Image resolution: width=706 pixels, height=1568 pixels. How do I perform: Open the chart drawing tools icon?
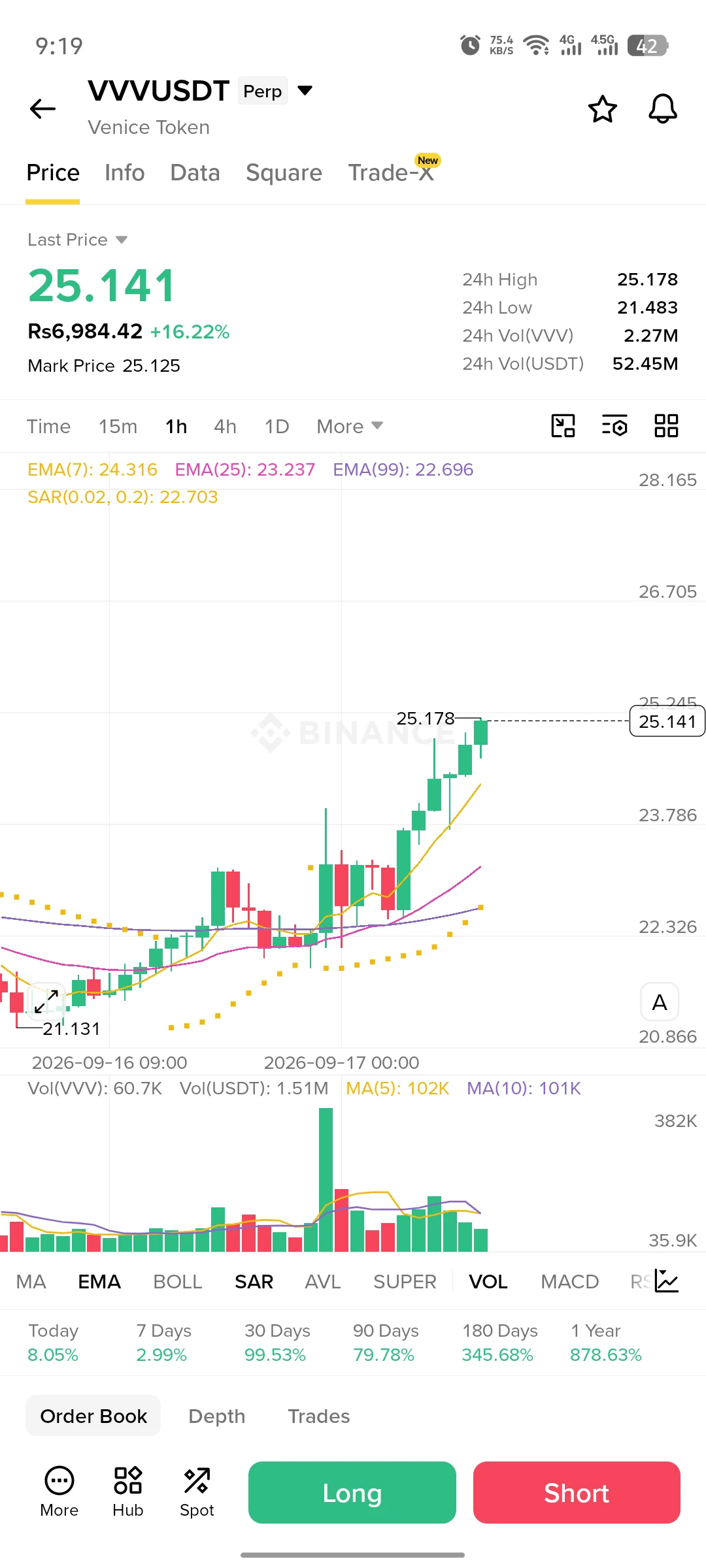[563, 426]
